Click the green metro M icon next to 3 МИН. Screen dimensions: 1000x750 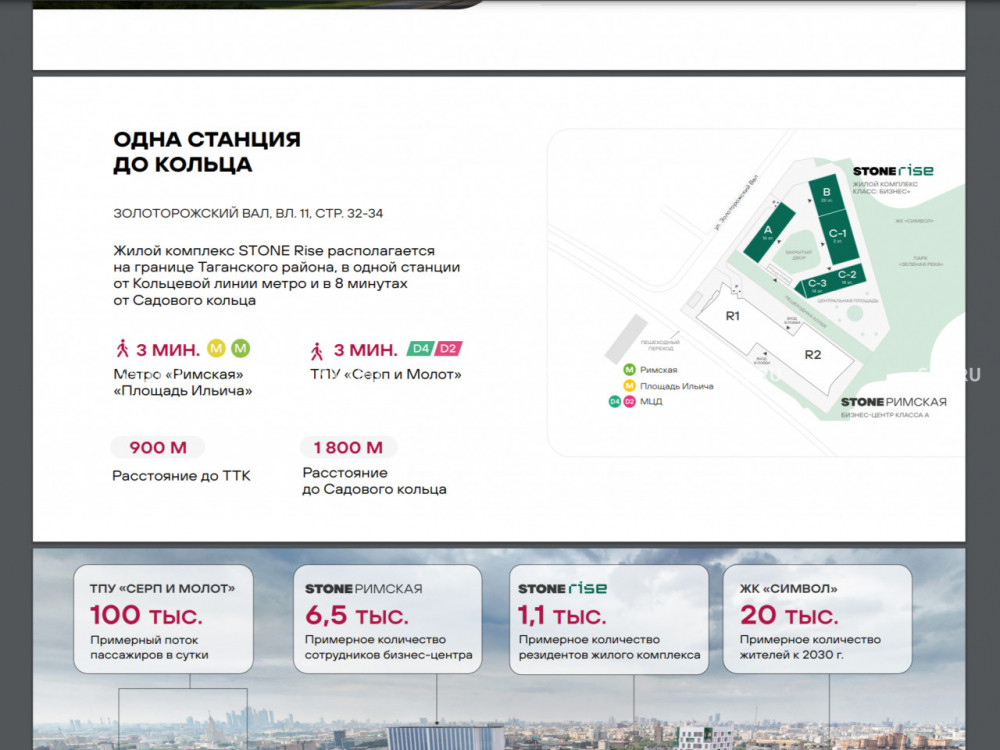(240, 349)
